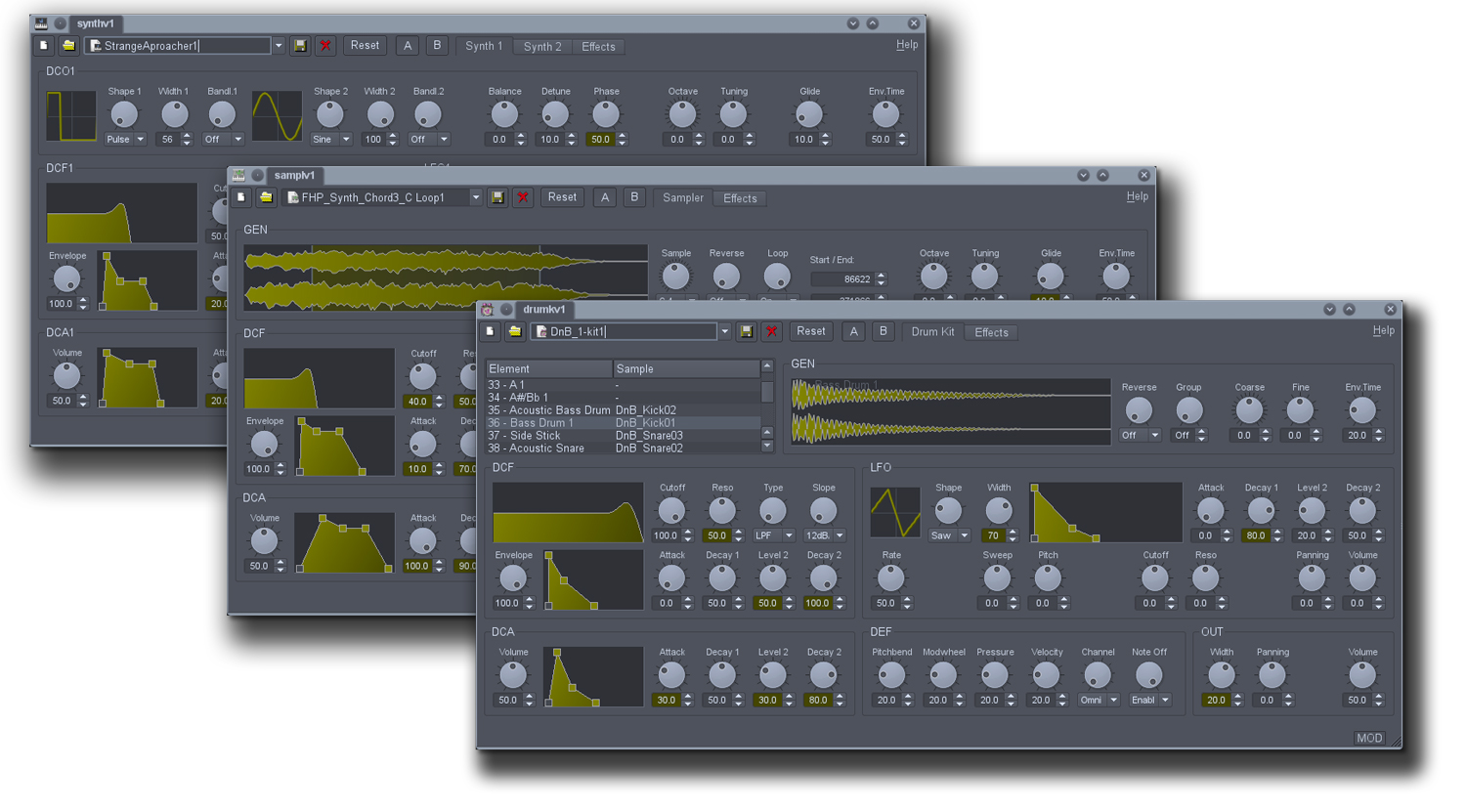The image size is (1466, 812).
Task: Switch to the Synth 2 tab
Action: tap(541, 47)
